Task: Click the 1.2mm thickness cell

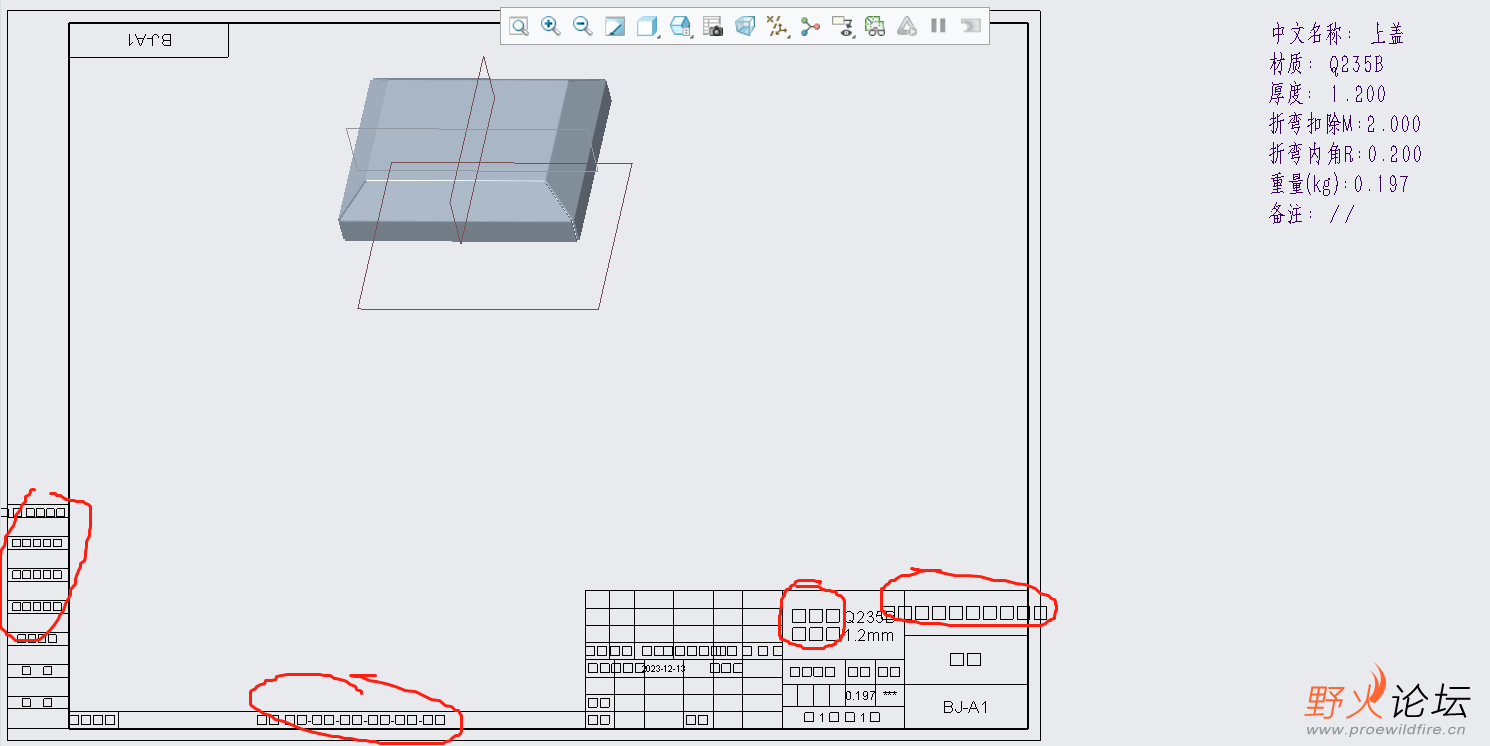Action: [x=870, y=635]
